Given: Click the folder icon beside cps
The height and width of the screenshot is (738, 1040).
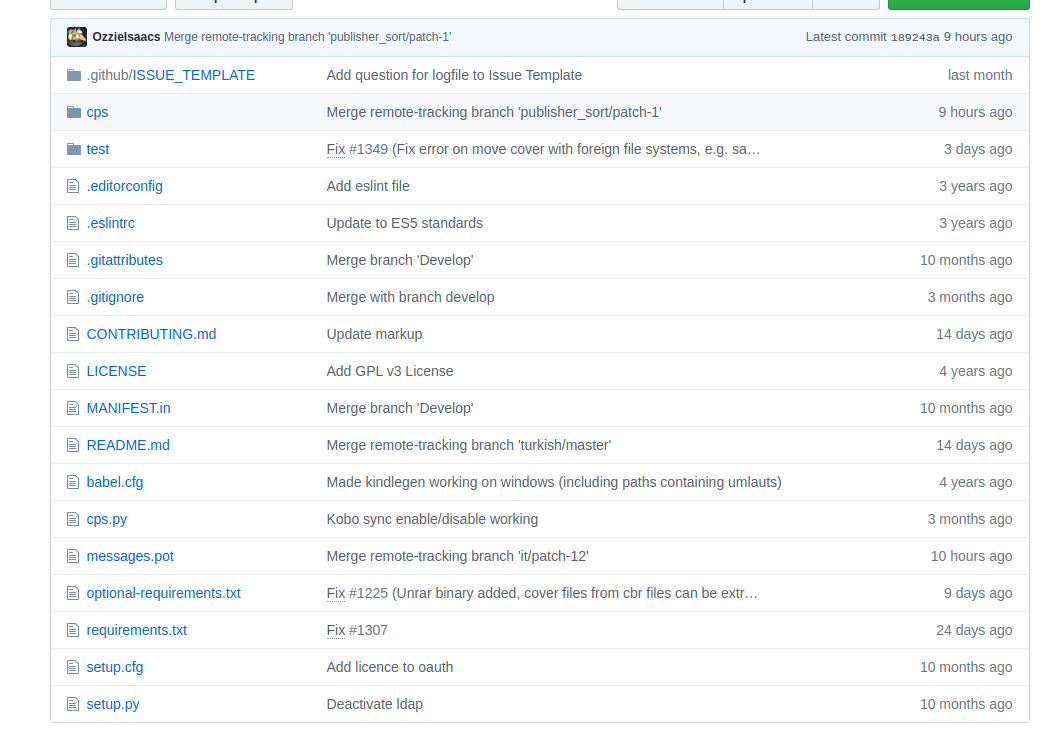Looking at the screenshot, I should [x=73, y=112].
